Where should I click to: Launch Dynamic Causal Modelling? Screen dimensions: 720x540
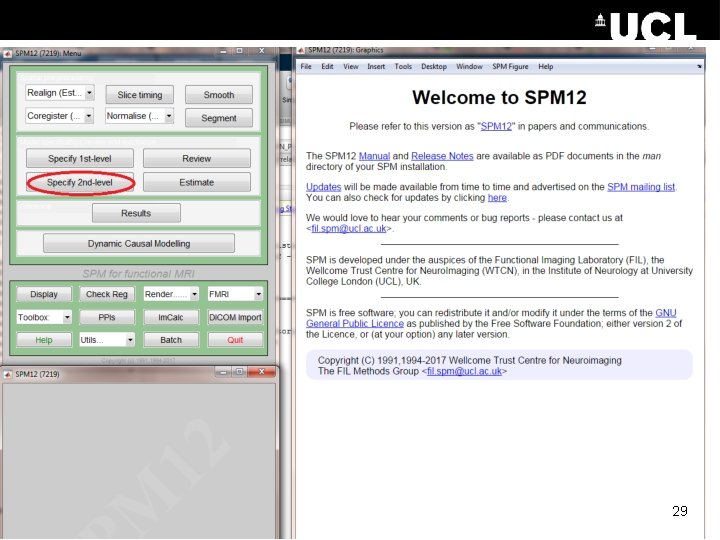click(139, 243)
